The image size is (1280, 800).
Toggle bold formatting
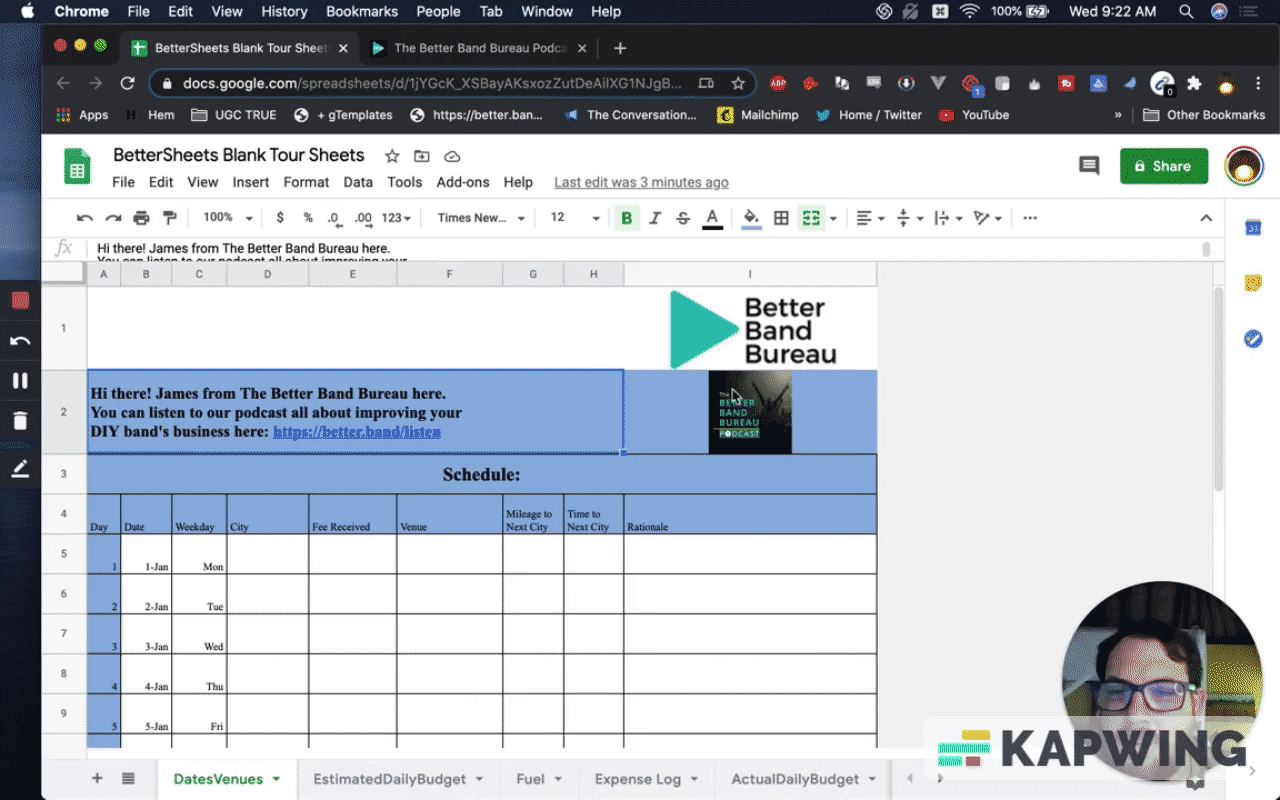(627, 218)
